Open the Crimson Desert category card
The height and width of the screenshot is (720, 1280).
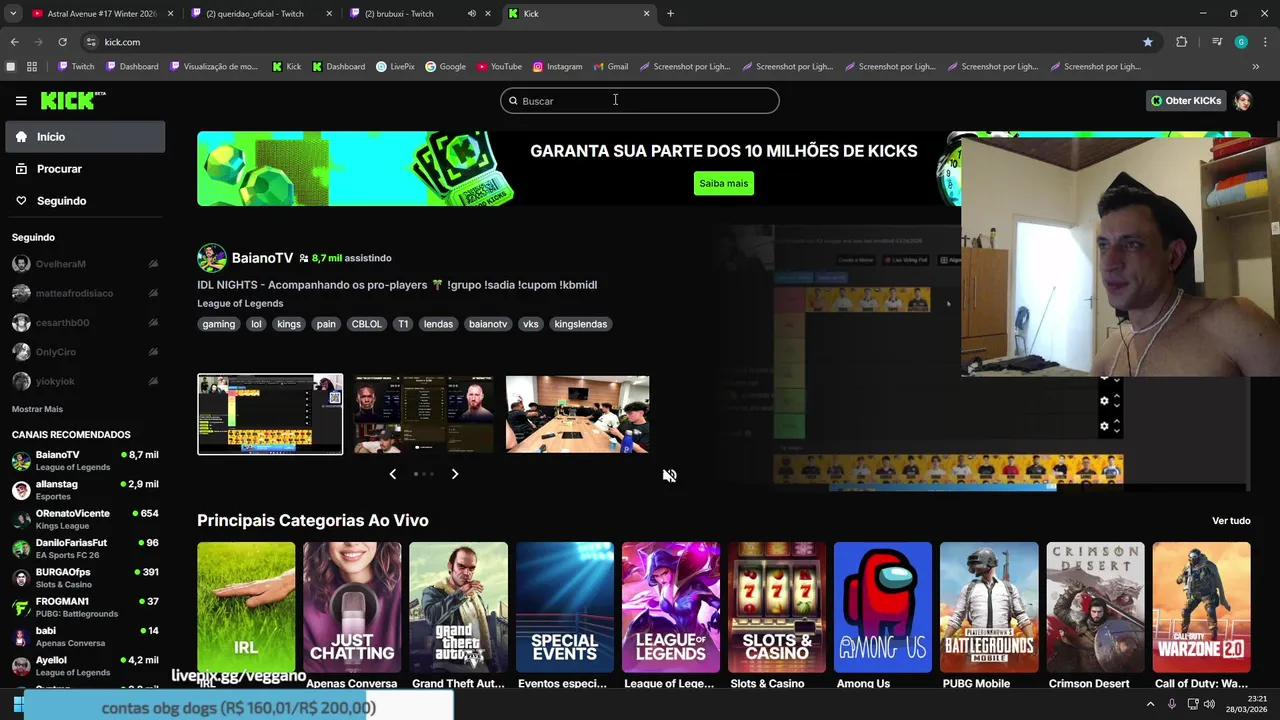tap(1095, 607)
